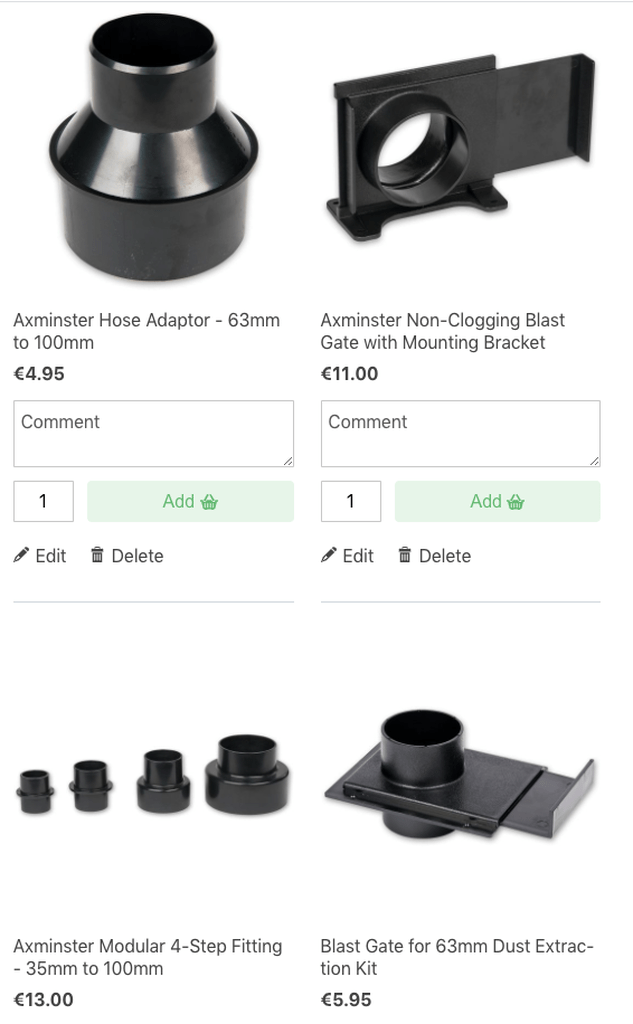633x1024 pixels.
Task: Click the pencil icon for Hose Adaptor edit
Action: (21, 555)
